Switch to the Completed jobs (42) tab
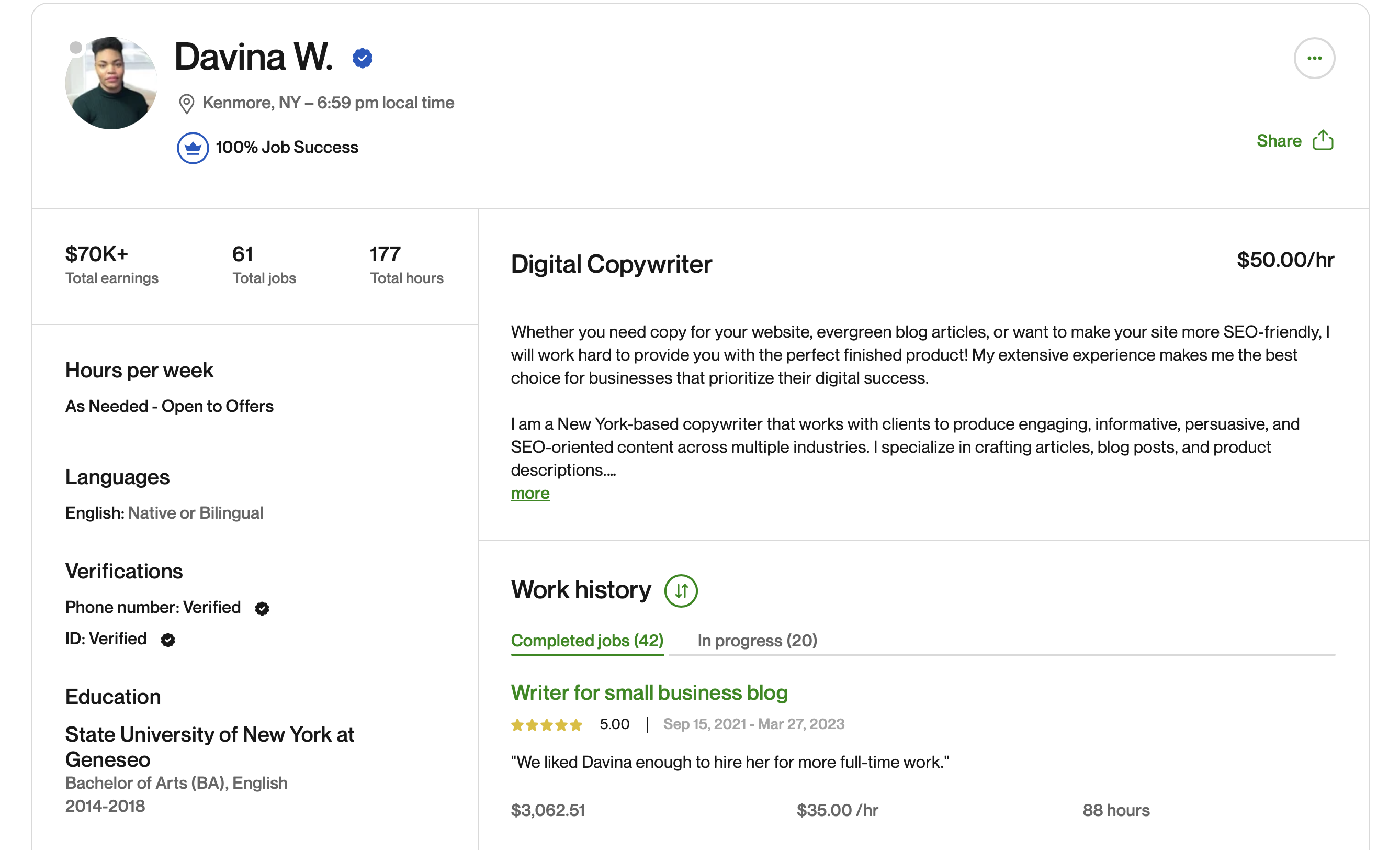Screen dimensions: 1400x850 click(587, 641)
